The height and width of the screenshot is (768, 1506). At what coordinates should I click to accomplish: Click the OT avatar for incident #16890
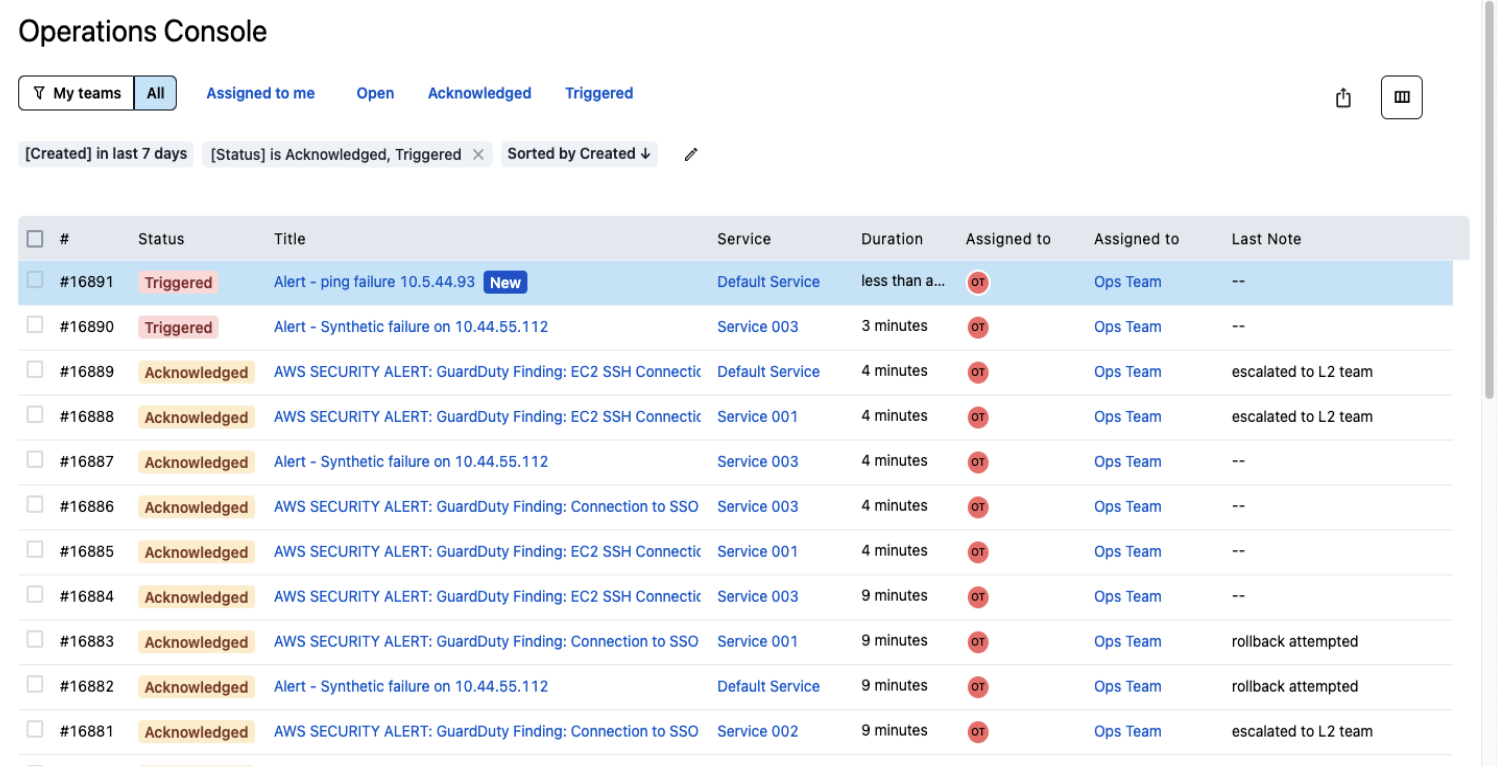click(x=978, y=327)
